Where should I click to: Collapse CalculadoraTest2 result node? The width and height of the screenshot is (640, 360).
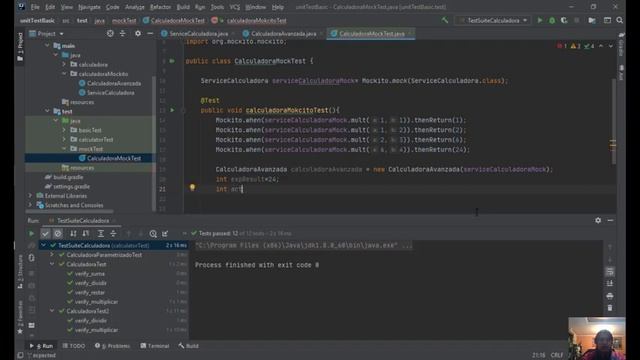52,311
